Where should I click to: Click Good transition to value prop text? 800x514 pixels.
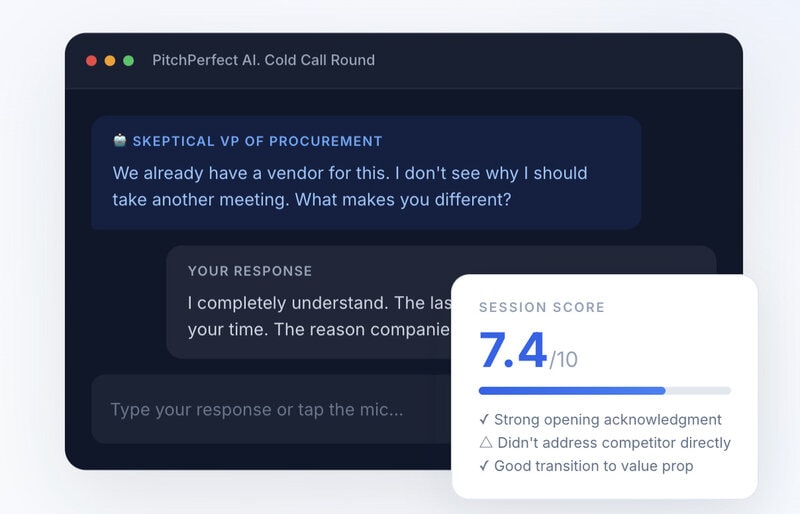[594, 466]
